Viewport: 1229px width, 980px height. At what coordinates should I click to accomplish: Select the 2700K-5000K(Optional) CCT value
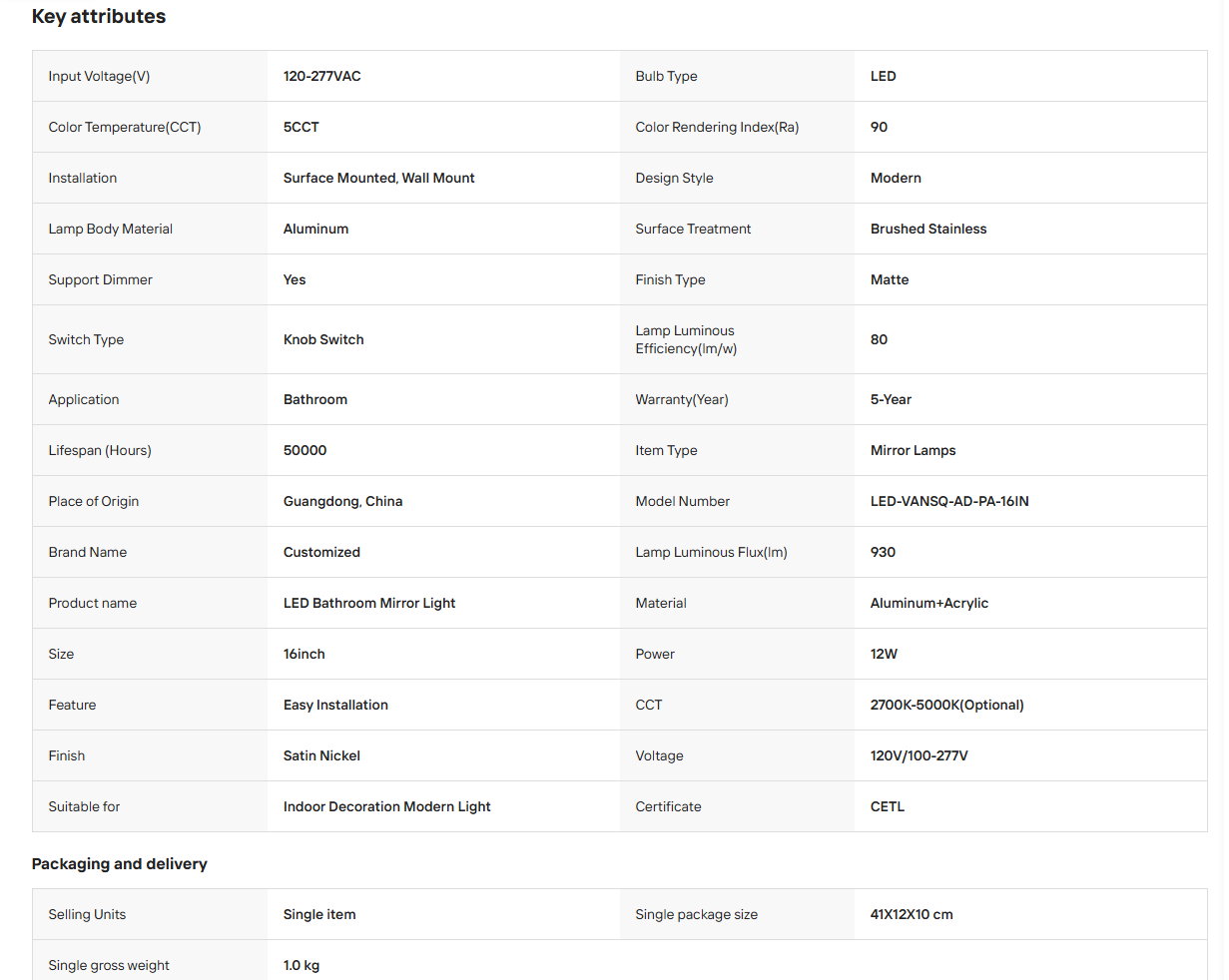(x=947, y=705)
